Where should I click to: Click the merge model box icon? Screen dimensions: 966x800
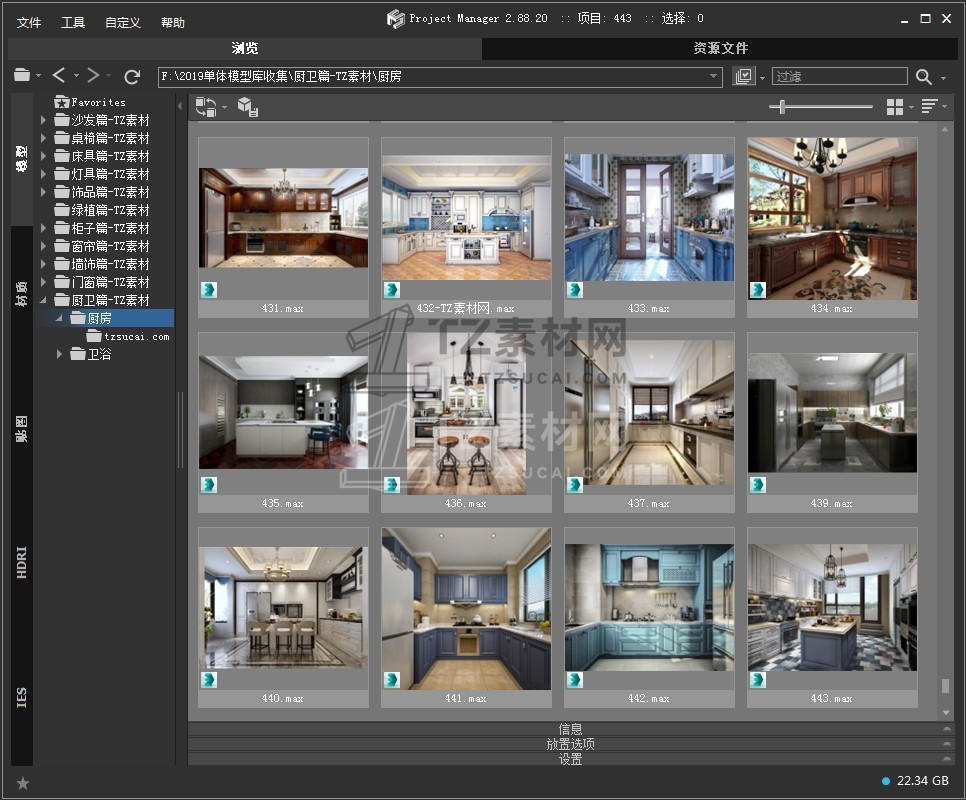pyautogui.click(x=247, y=107)
